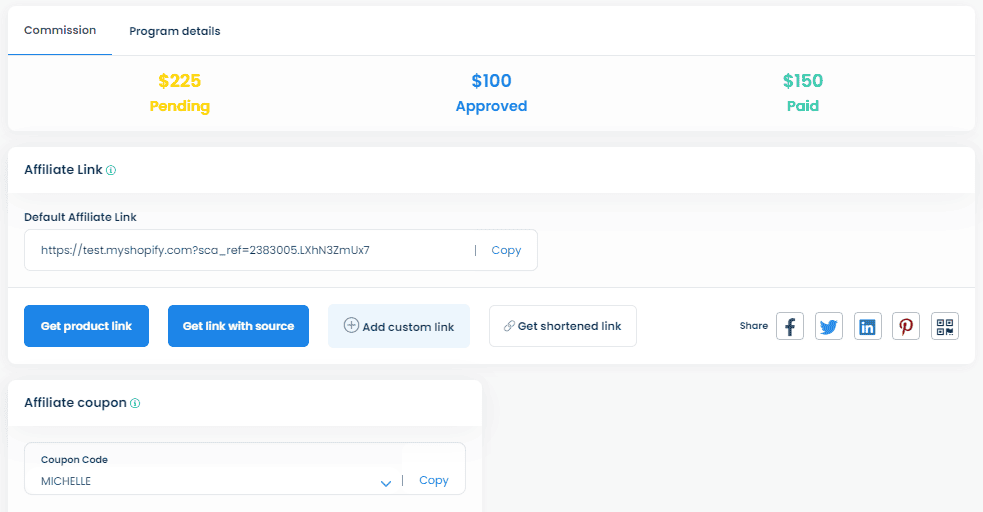Viewport: 983px width, 512px height.
Task: Switch to the Program details tab
Action: click(x=175, y=31)
